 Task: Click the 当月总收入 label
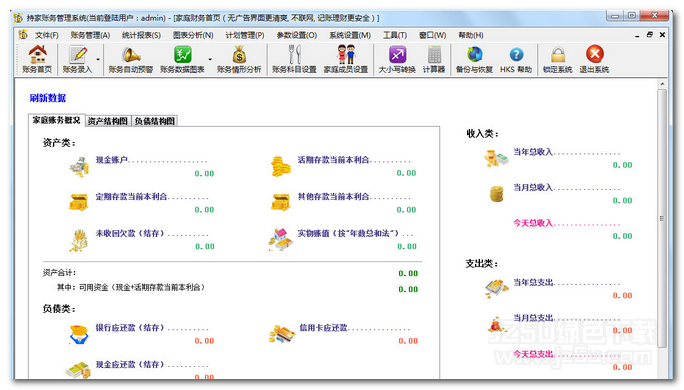coord(533,187)
